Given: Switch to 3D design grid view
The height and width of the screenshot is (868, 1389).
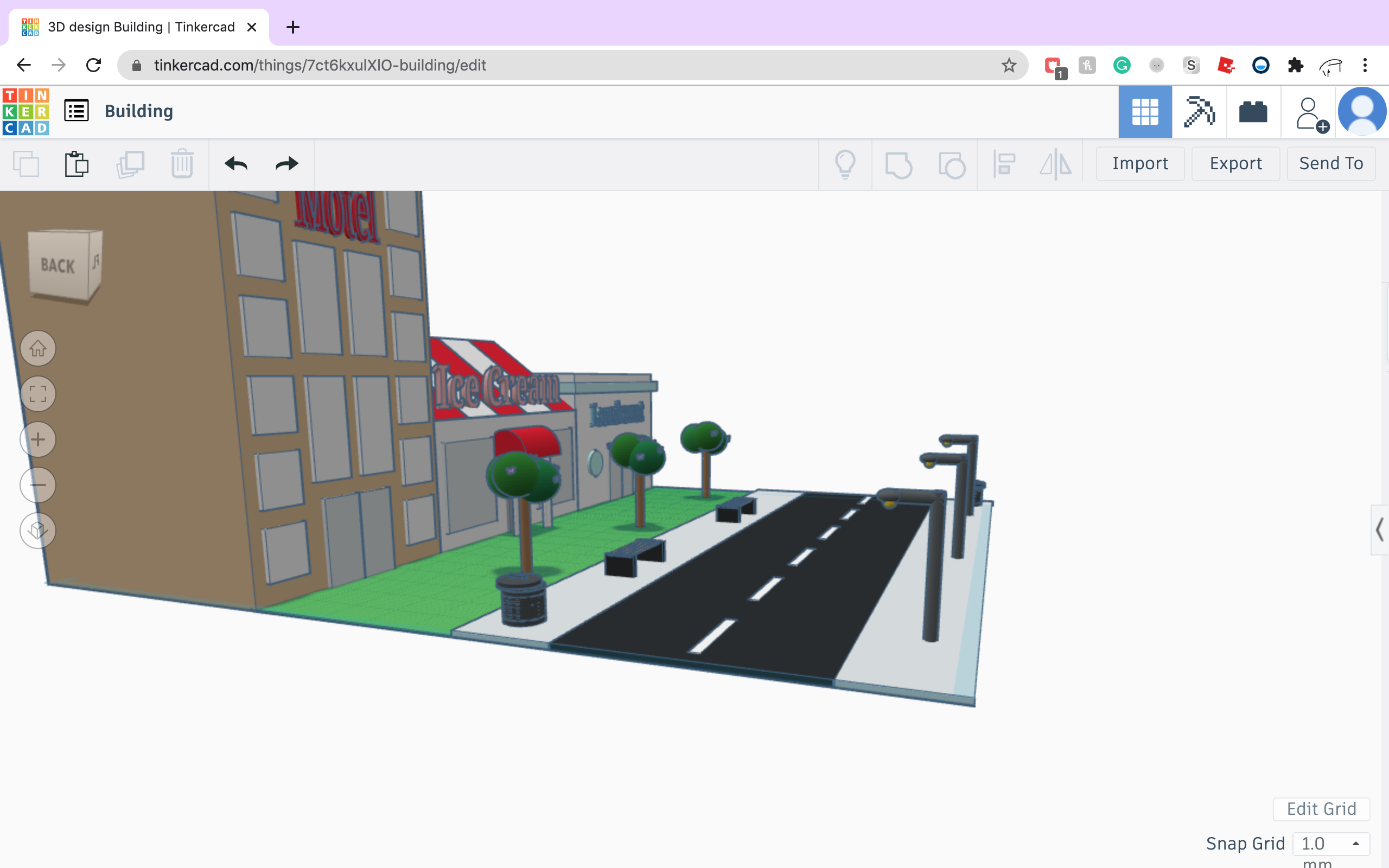Looking at the screenshot, I should 1145,111.
